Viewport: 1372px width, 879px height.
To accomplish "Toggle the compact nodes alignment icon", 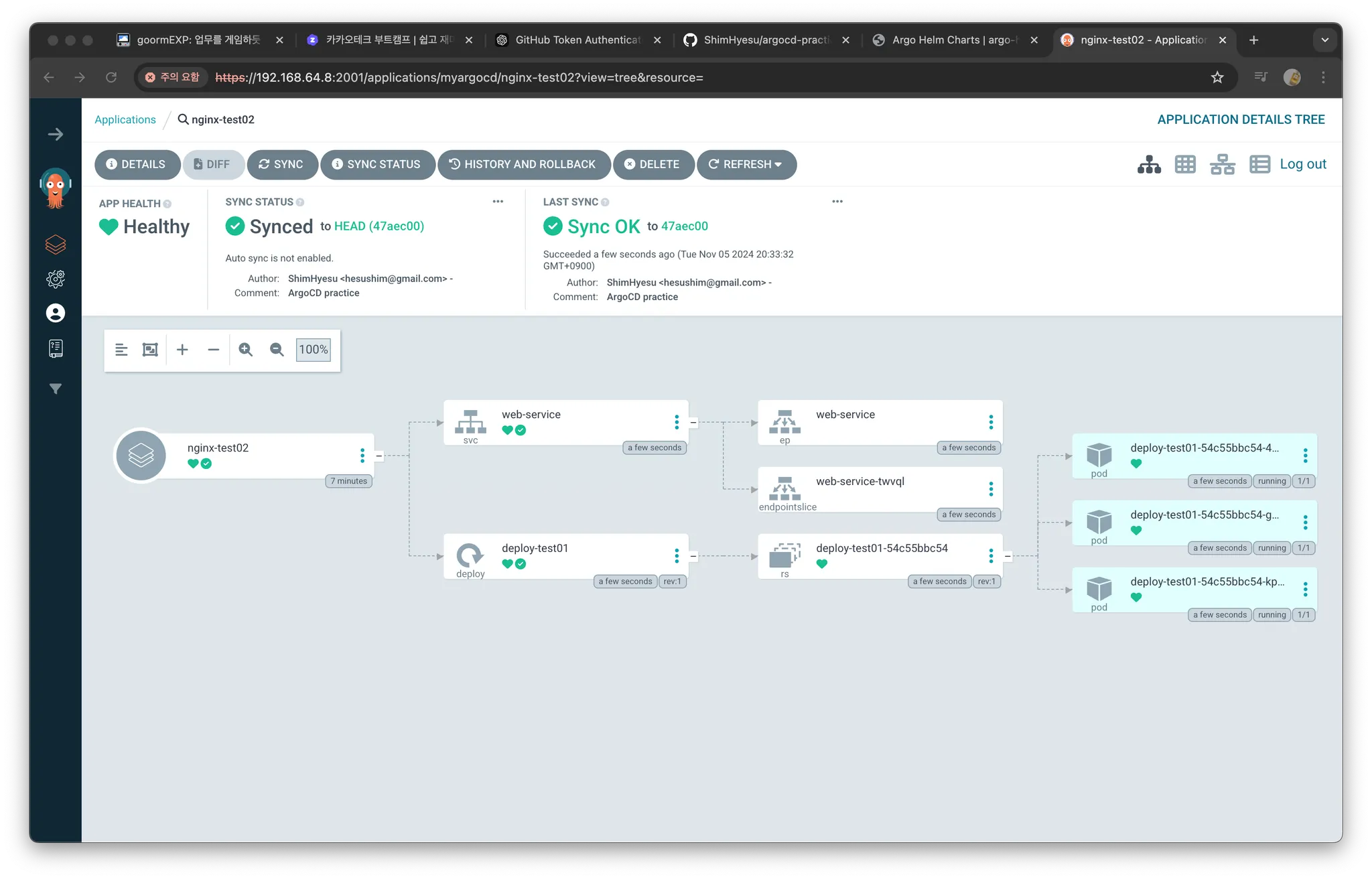I will pos(121,350).
